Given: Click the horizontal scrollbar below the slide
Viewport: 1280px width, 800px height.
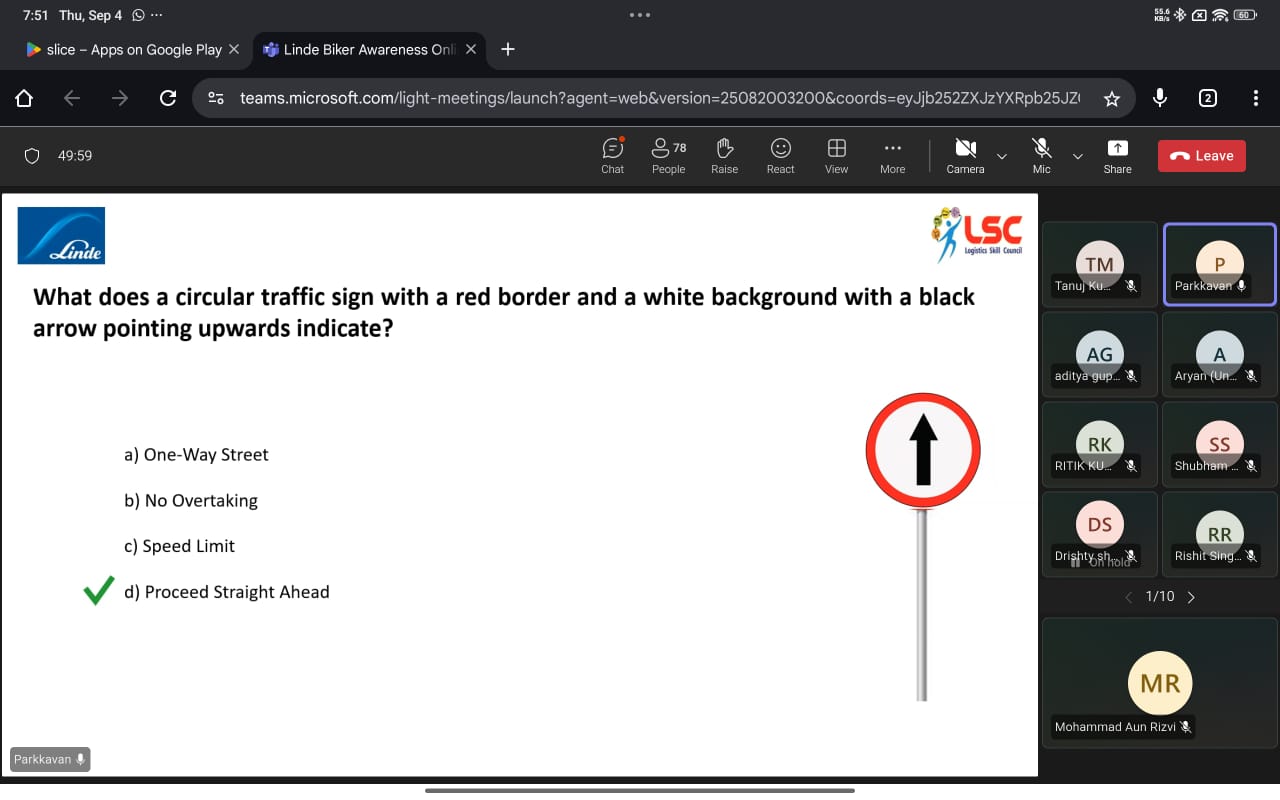Looking at the screenshot, I should (x=639, y=790).
